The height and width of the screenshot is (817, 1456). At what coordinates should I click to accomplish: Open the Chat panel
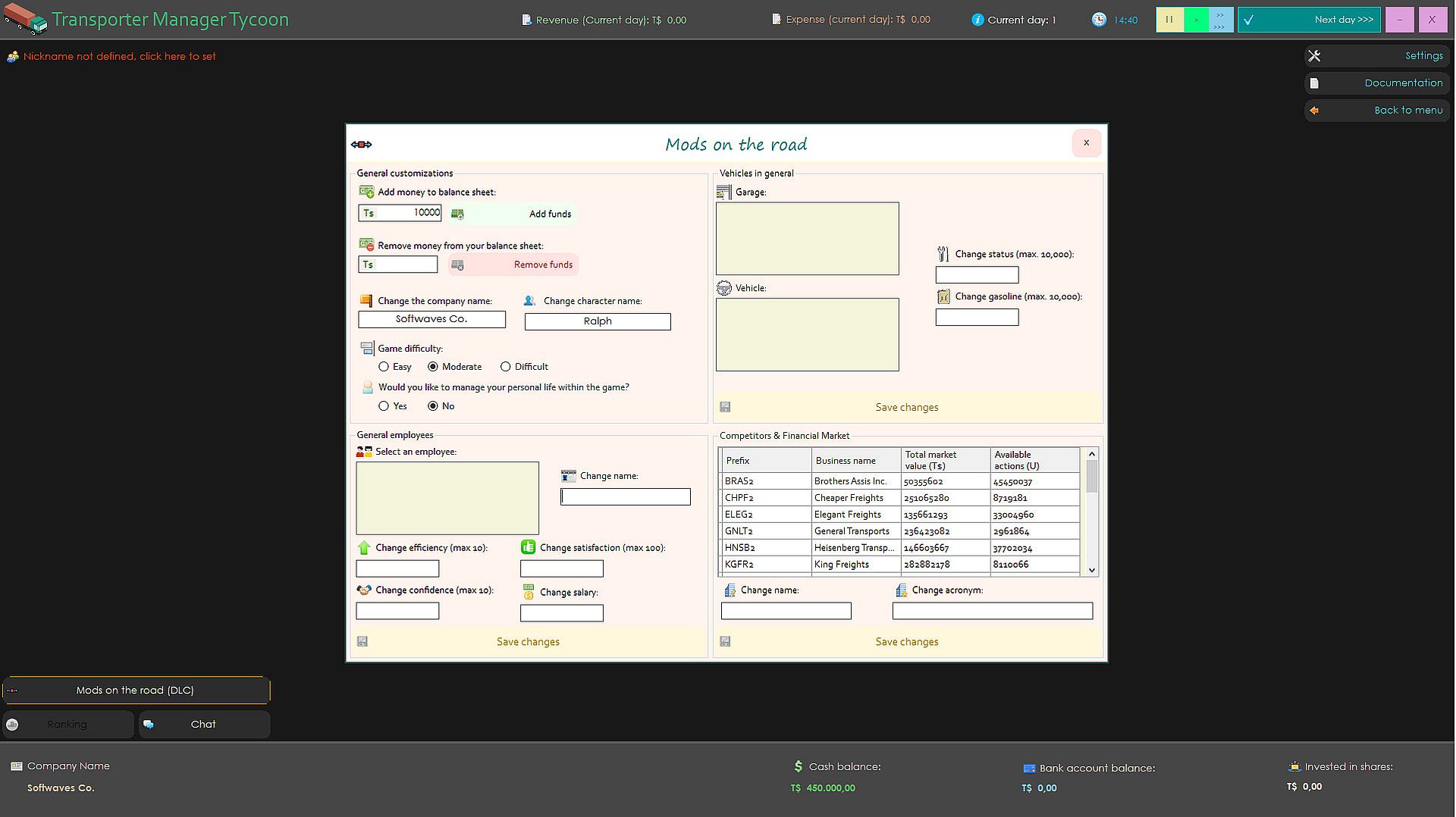(204, 725)
